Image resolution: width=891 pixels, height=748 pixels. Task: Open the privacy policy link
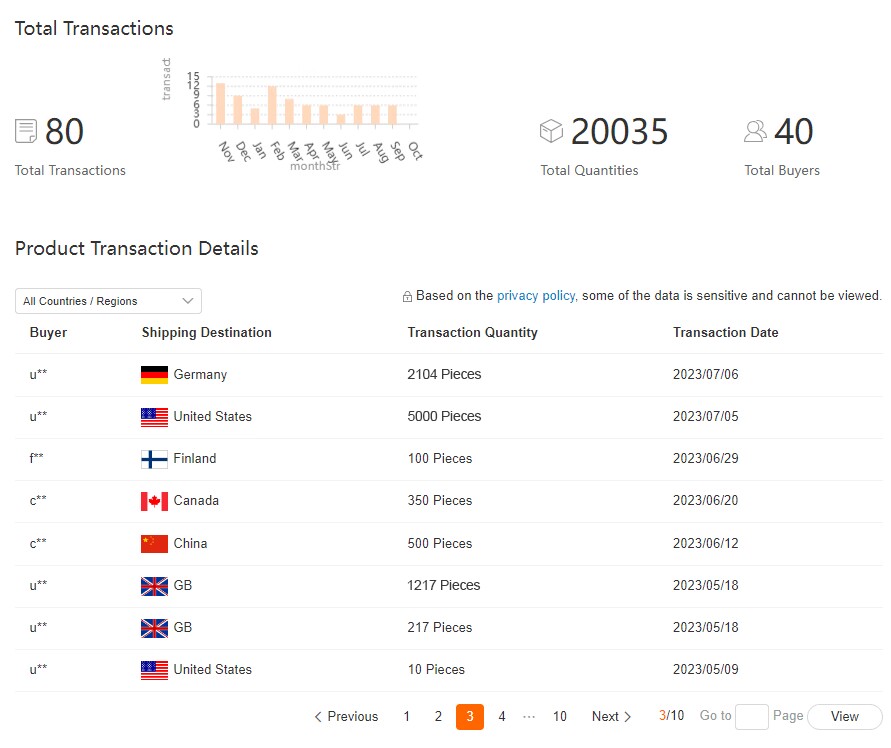(x=536, y=296)
